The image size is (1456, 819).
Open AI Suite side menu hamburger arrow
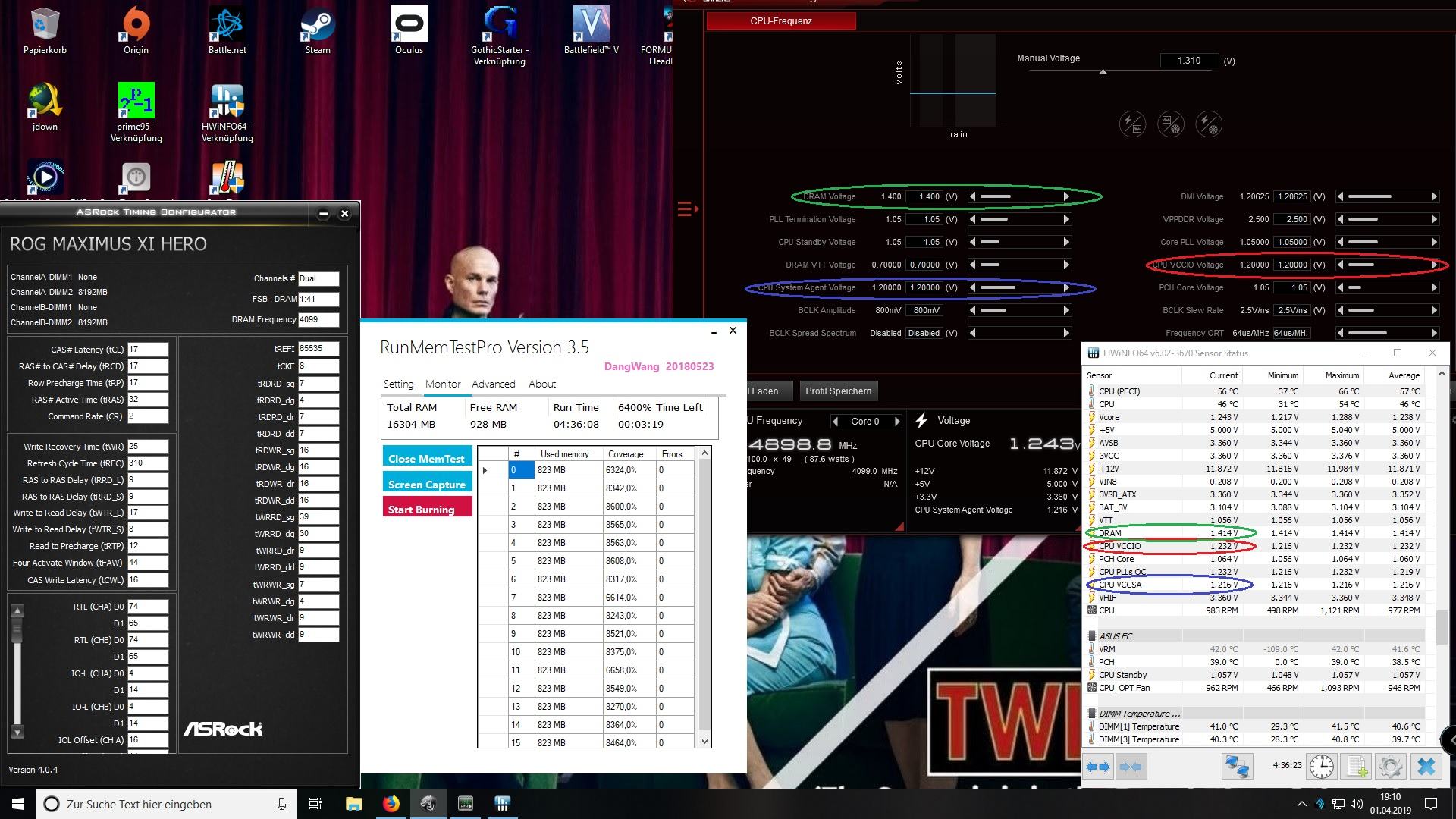[x=687, y=209]
